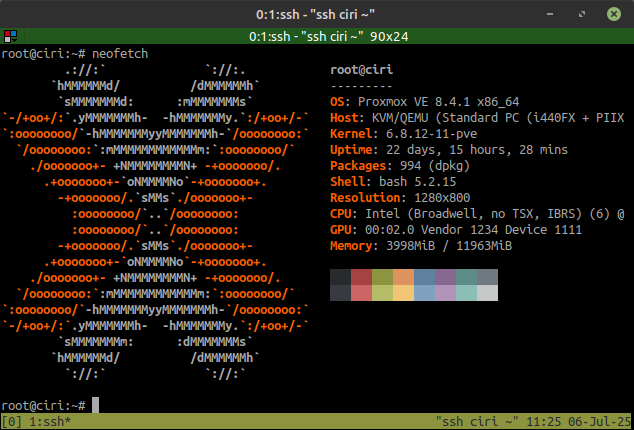Minimize the ssh ciri terminal window
The height and width of the screenshot is (430, 634).
click(550, 14)
